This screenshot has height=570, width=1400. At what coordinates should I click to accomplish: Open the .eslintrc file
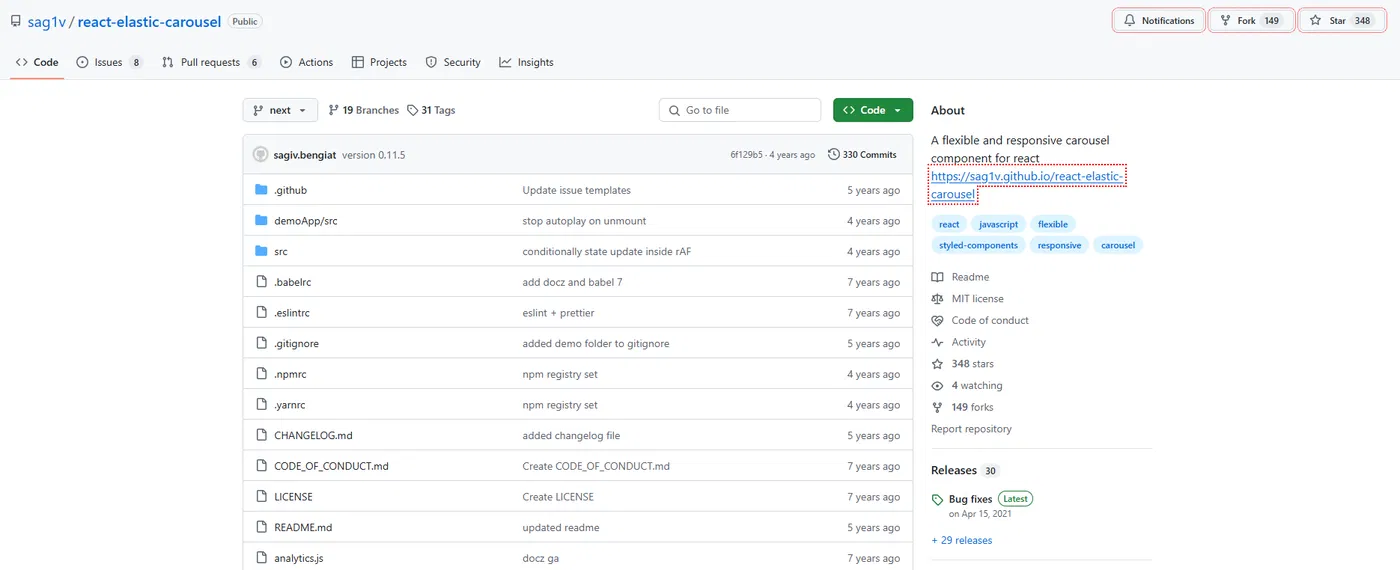click(292, 313)
